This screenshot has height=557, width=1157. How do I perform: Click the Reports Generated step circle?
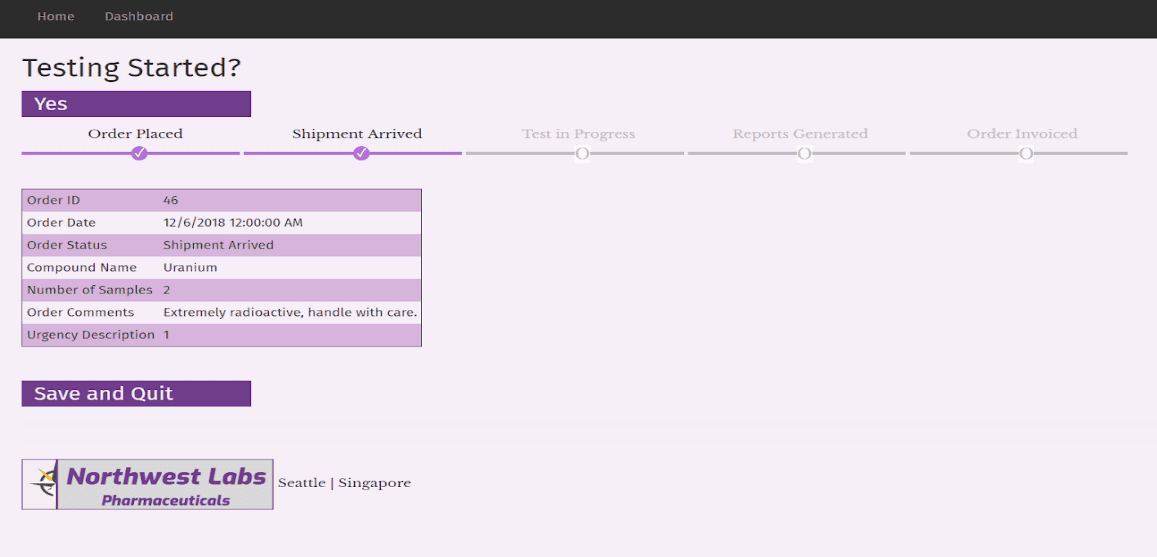click(804, 153)
